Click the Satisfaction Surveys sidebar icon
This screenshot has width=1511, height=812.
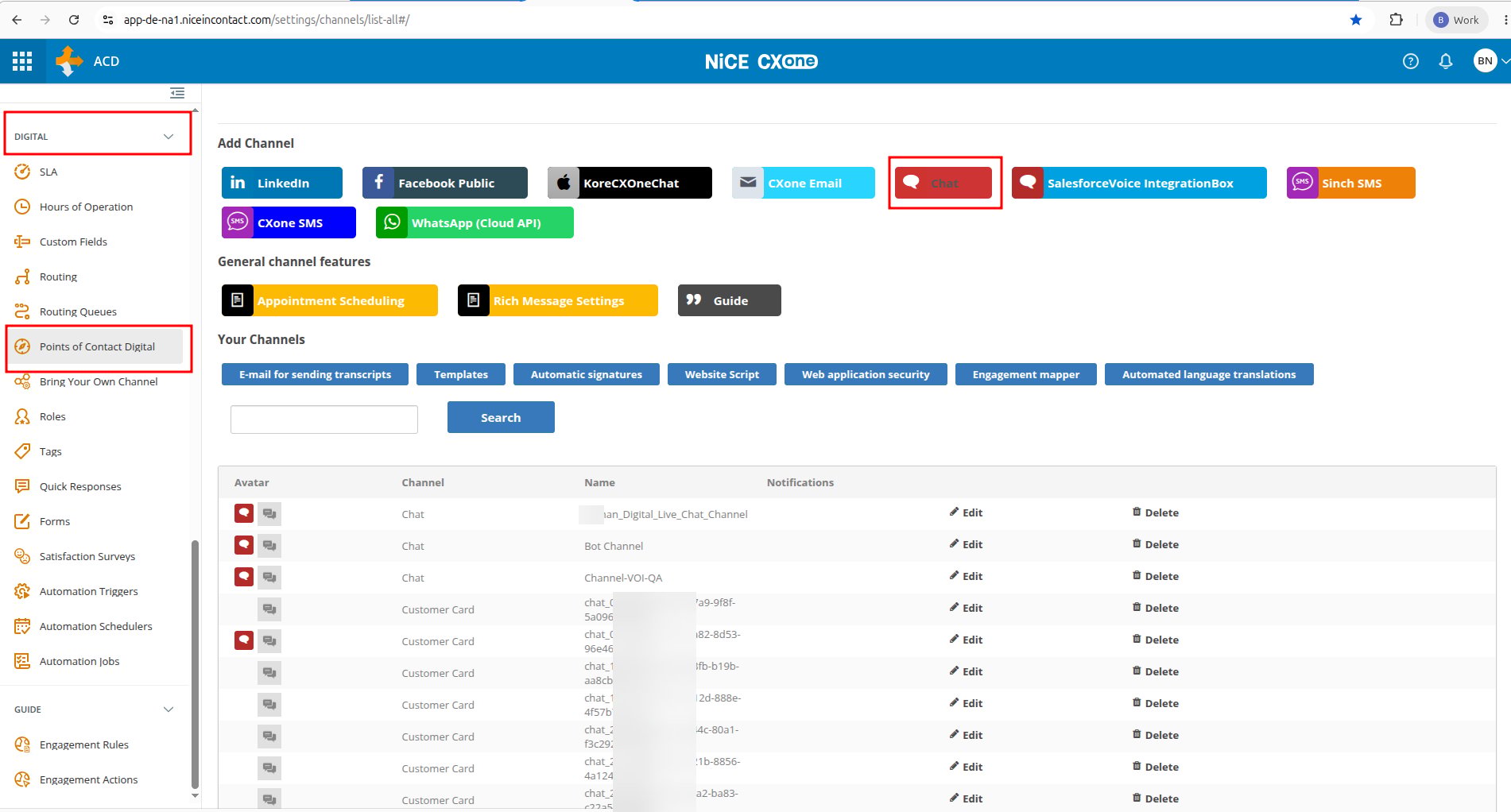pyautogui.click(x=22, y=556)
